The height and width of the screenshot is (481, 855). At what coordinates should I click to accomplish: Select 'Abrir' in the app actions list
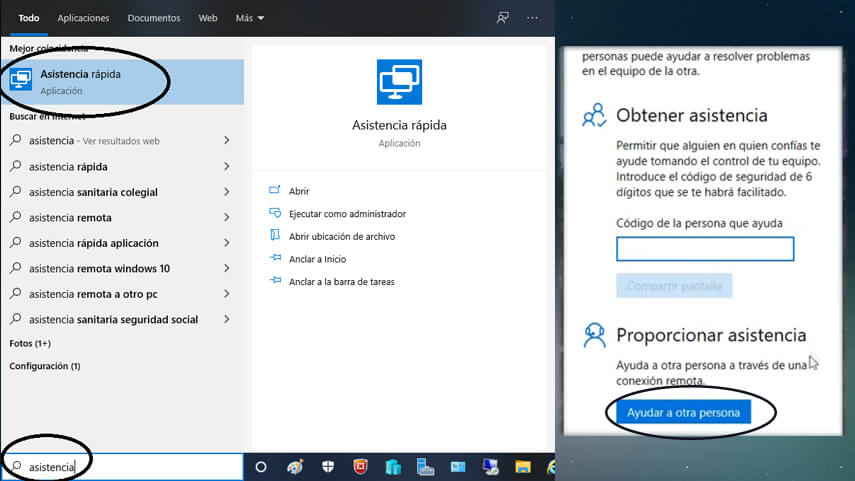click(299, 191)
